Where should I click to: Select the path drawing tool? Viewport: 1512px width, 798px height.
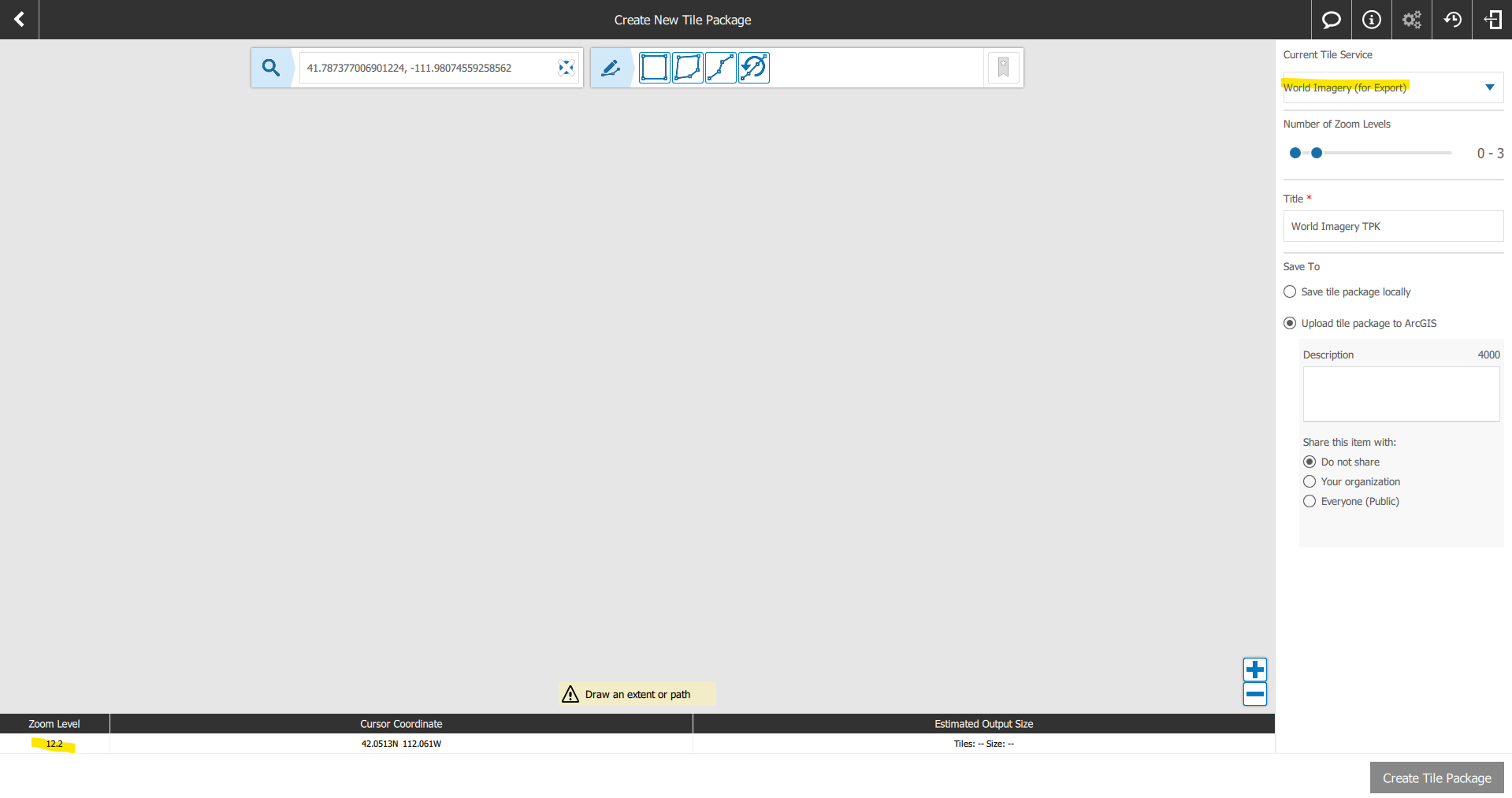pyautogui.click(x=721, y=68)
